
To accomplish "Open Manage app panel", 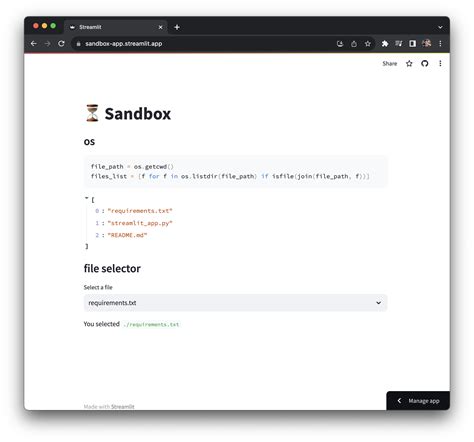I will point(418,401).
